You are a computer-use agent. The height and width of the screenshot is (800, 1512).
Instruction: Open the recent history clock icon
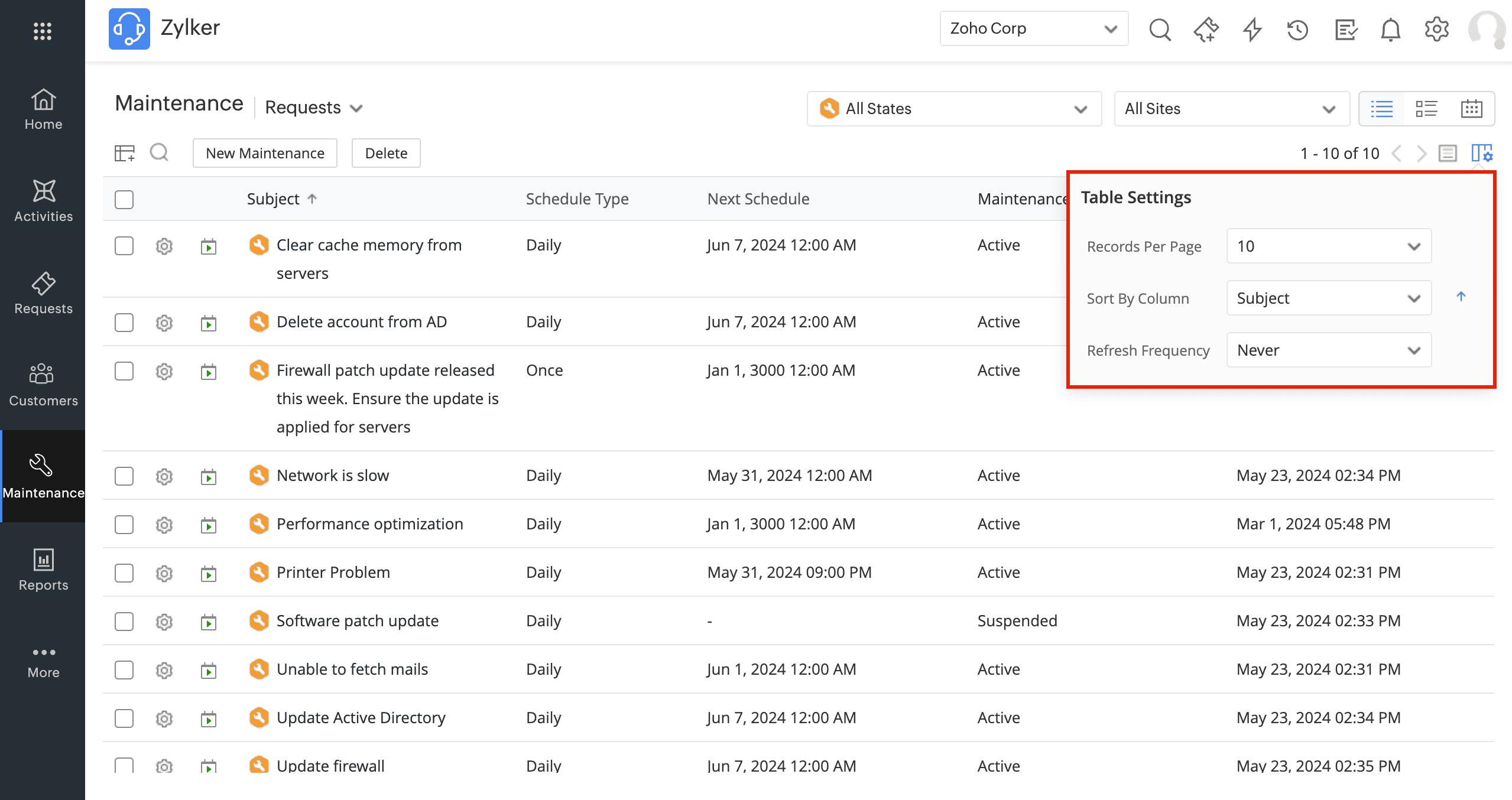[1298, 29]
